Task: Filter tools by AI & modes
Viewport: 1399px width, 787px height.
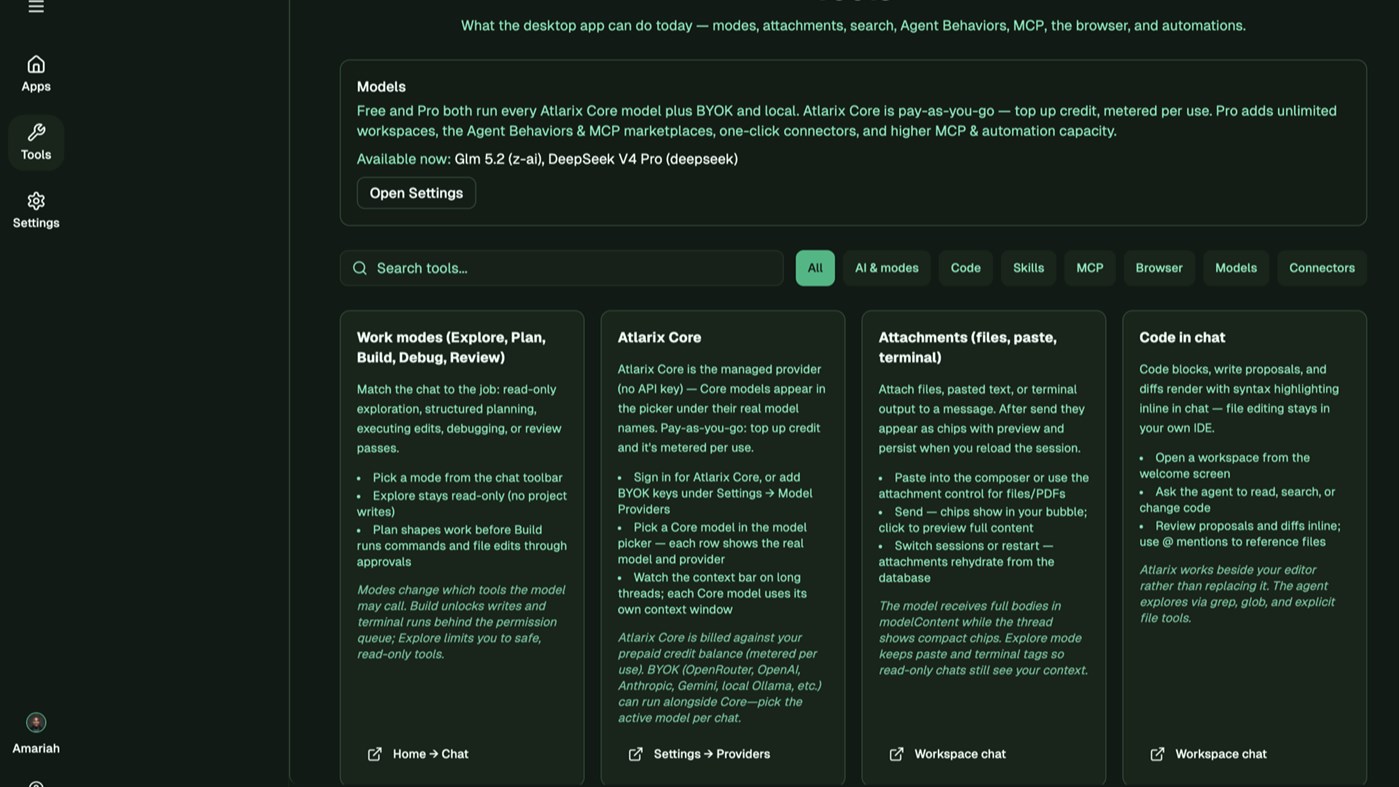Action: click(x=887, y=268)
